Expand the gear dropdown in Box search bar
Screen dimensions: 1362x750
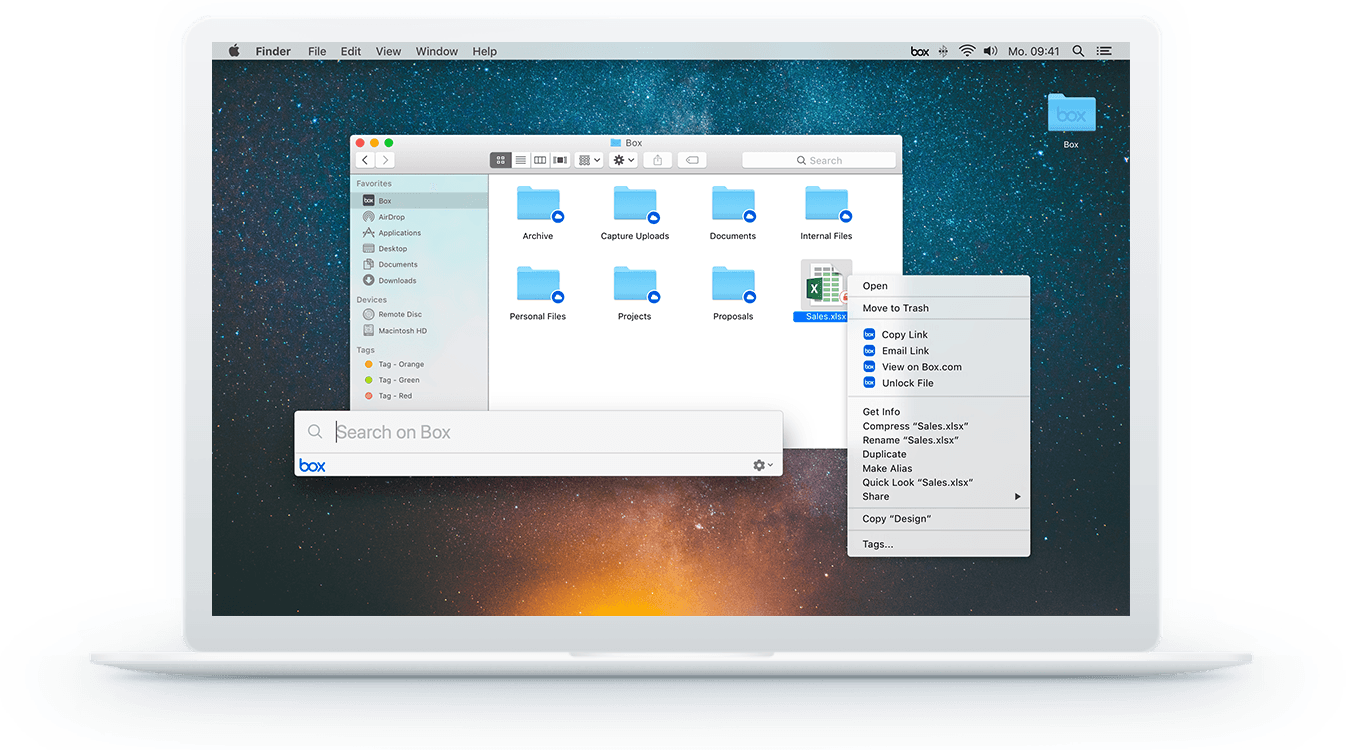coord(763,465)
